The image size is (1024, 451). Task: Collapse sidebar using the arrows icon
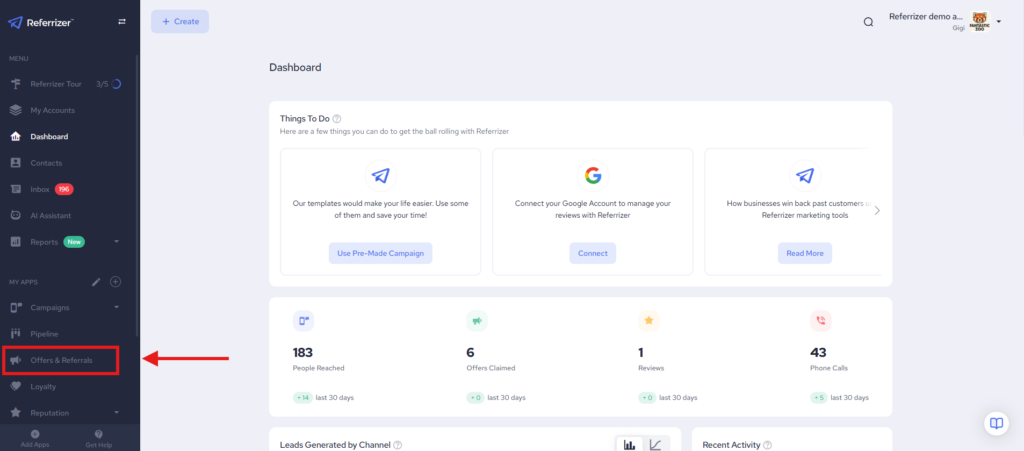click(x=122, y=21)
